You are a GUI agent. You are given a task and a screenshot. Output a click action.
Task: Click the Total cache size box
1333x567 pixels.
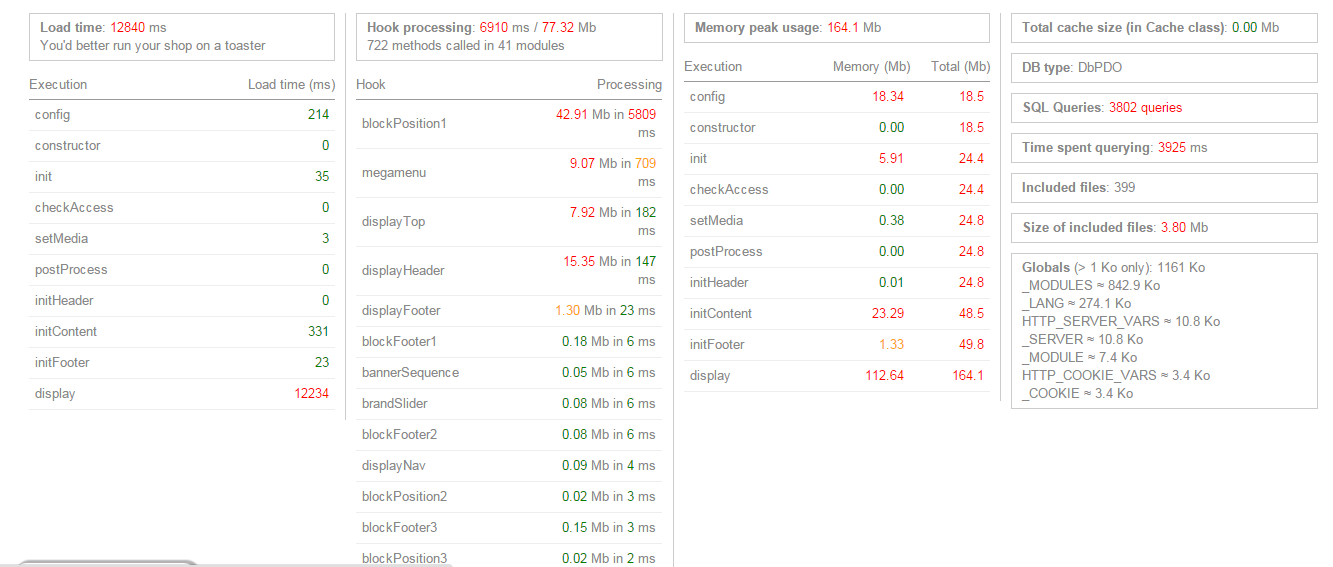tap(1164, 28)
